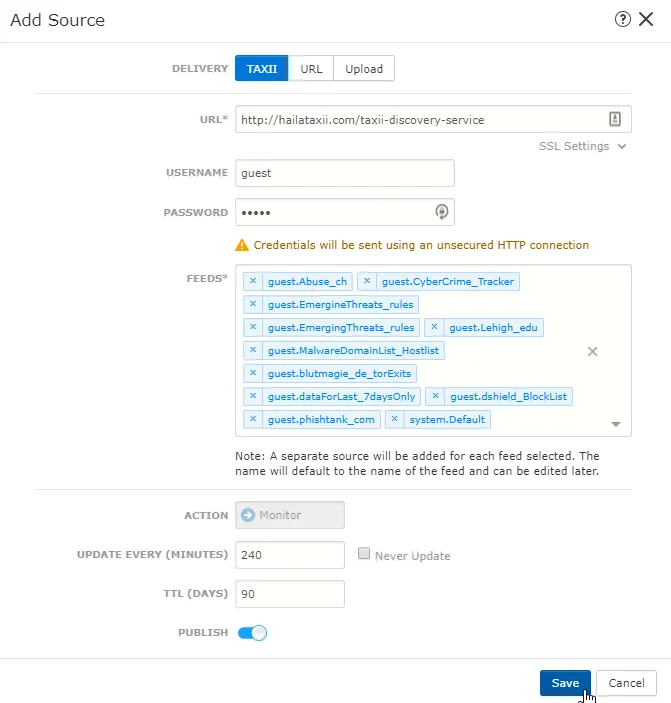Screen dimensions: 671x703
Task: Expand the SSL Settings section
Action: pos(582,146)
